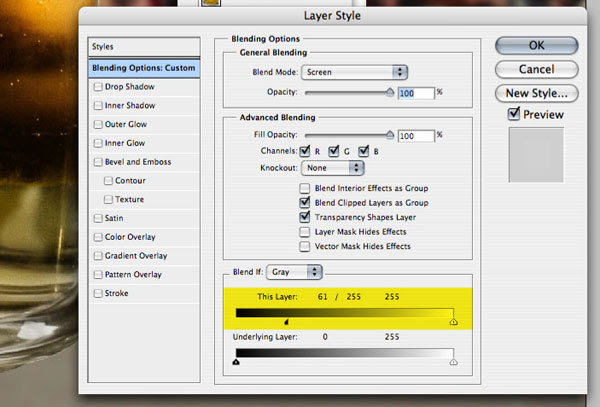Enable Vector Mask Hides Effects
The height and width of the screenshot is (407, 600).
pyautogui.click(x=305, y=246)
